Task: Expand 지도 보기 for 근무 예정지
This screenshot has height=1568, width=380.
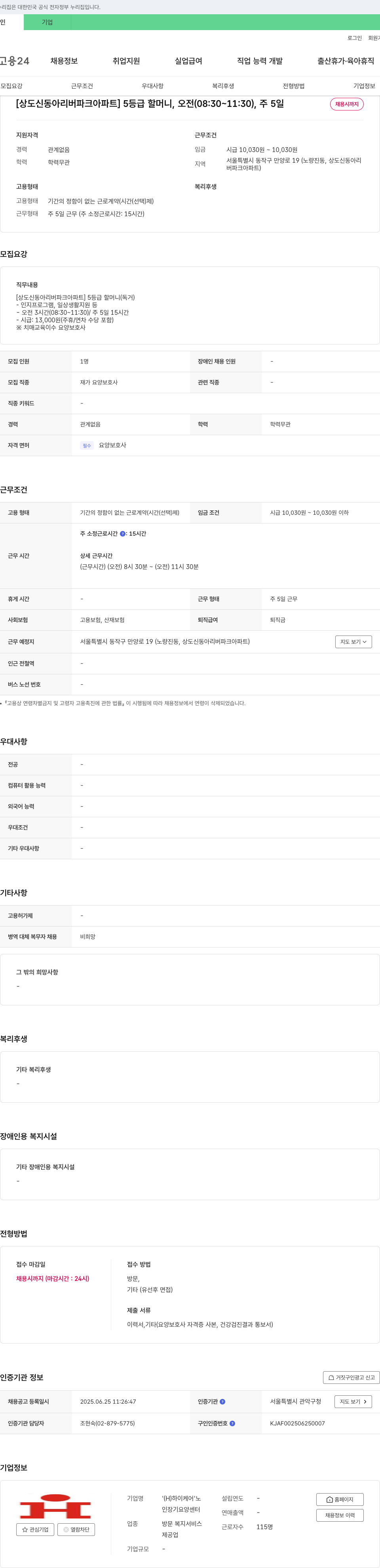Action: (x=353, y=641)
